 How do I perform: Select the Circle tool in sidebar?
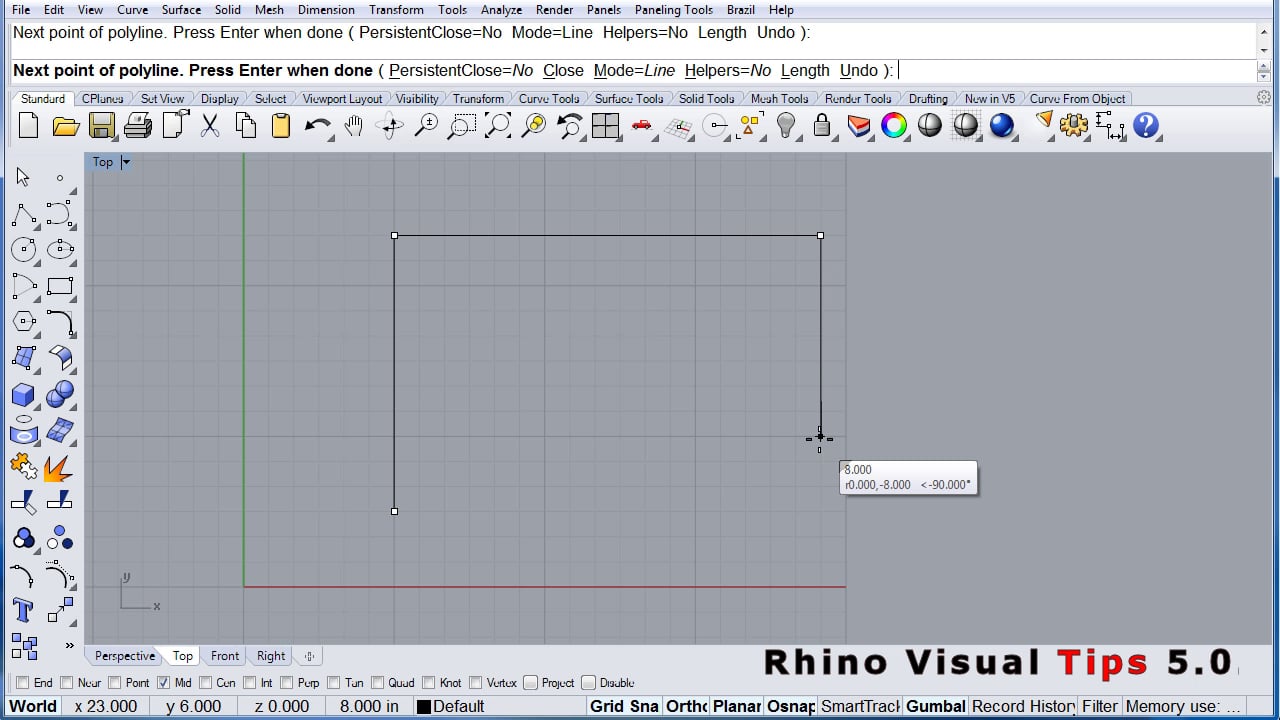click(24, 250)
